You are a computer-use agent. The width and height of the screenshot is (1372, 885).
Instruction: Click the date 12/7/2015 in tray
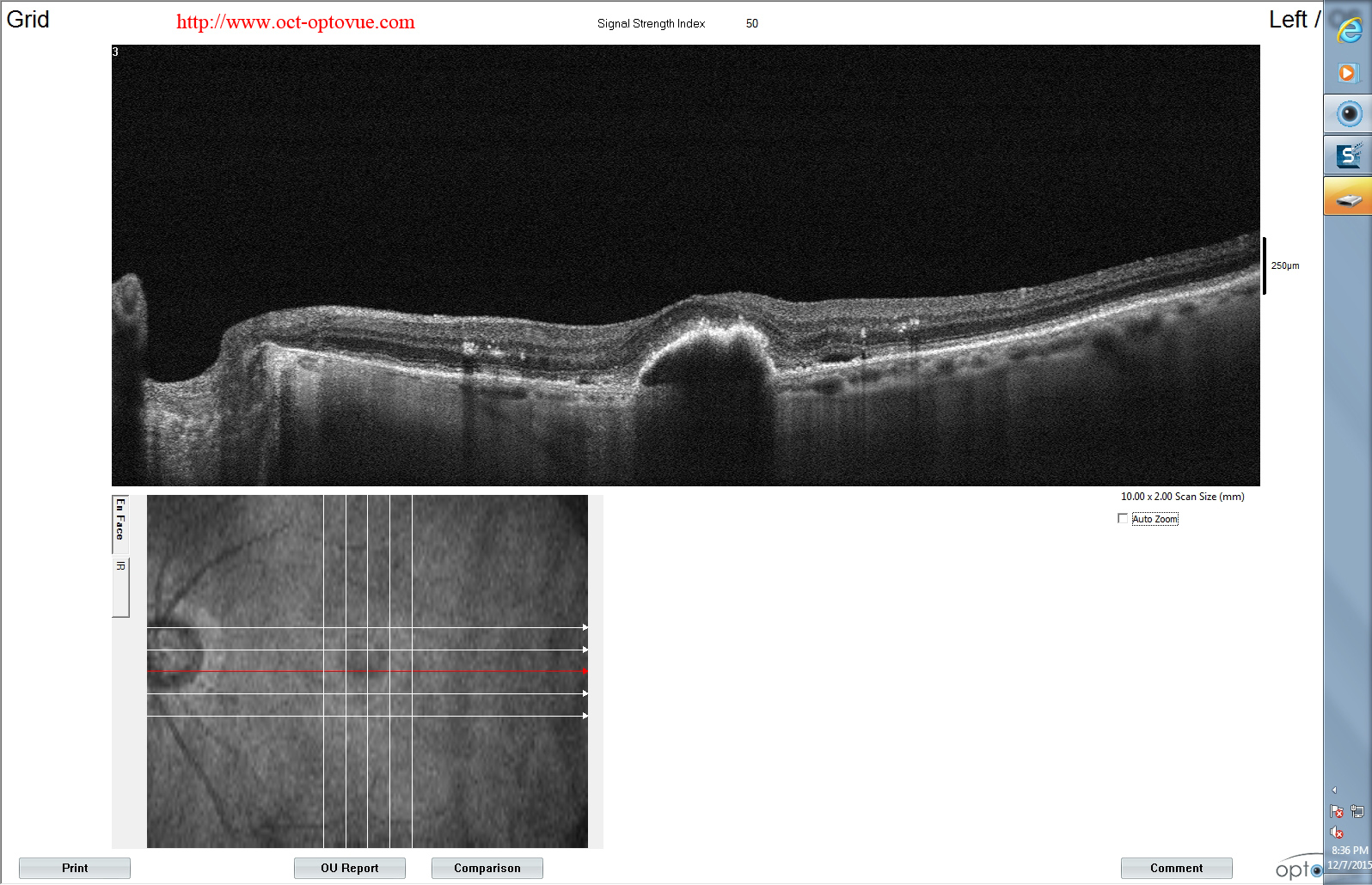[1350, 864]
